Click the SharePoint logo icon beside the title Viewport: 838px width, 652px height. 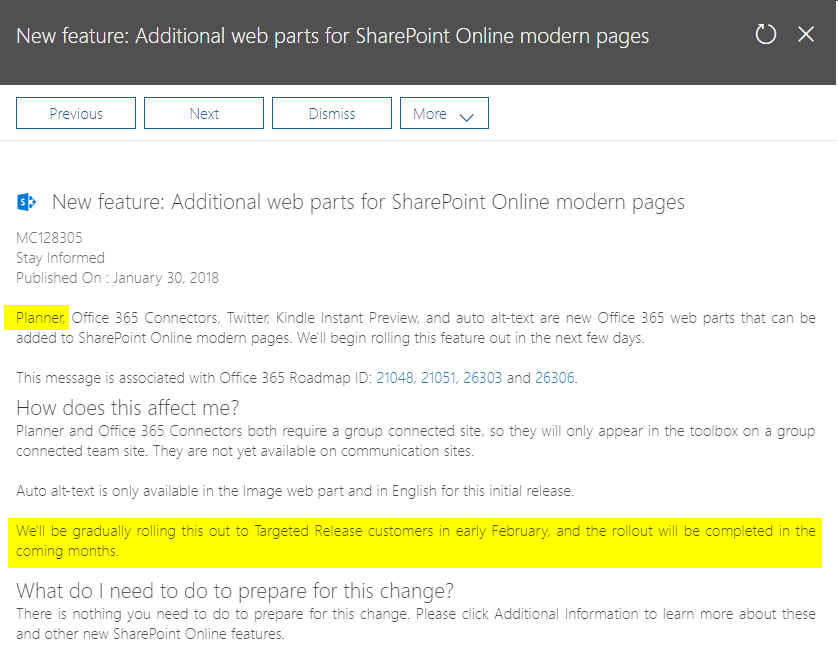[x=26, y=202]
